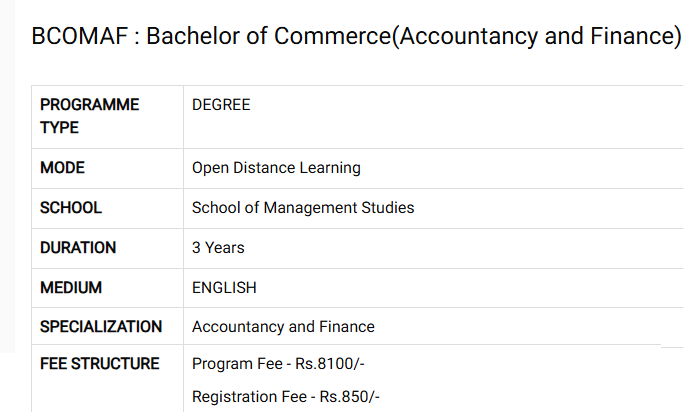Click the BCOMAF Bachelor of Commerce heading
Viewport: 683px width, 412px height.
tap(356, 36)
